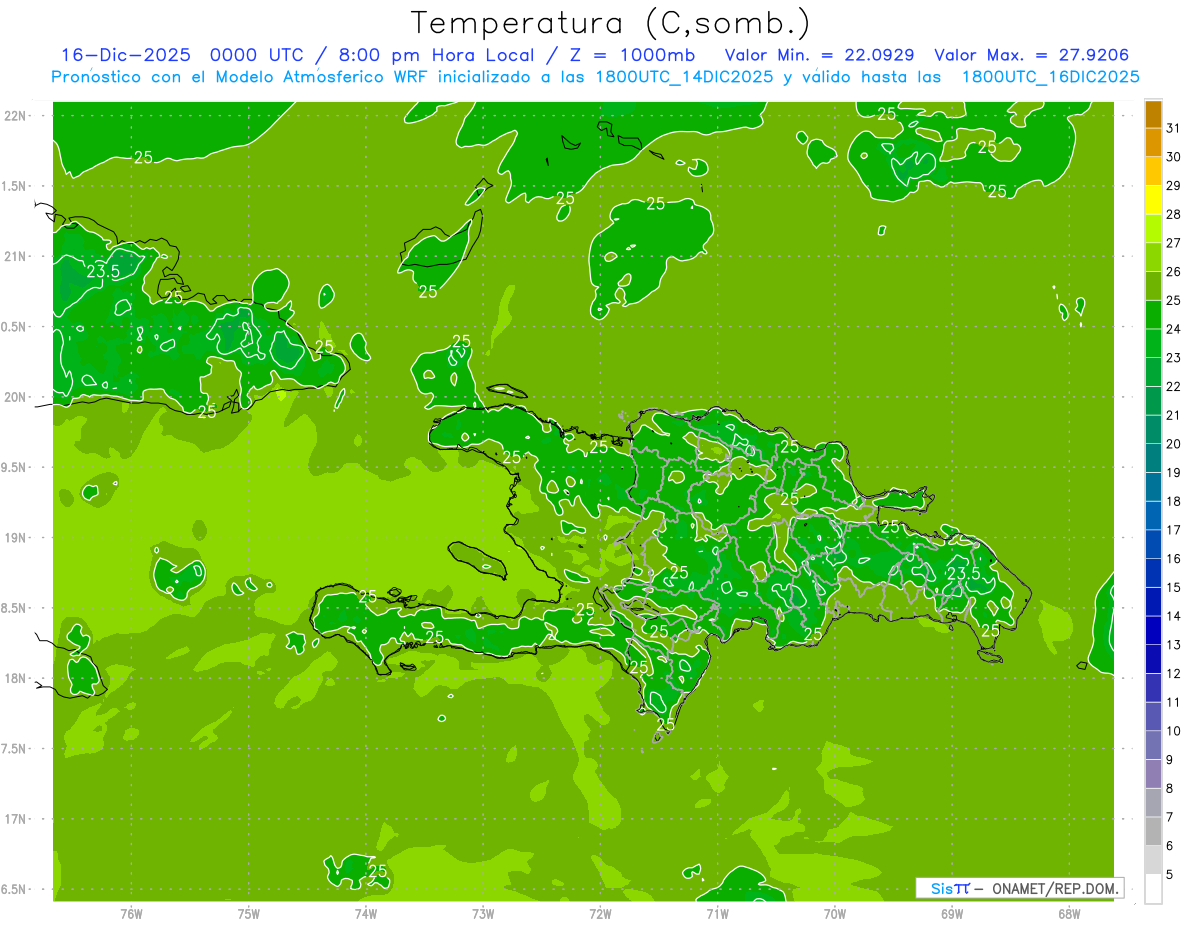1200x927 pixels.
Task: Click the blue color bar segment between 15 and 16
Action: [x=1153, y=574]
